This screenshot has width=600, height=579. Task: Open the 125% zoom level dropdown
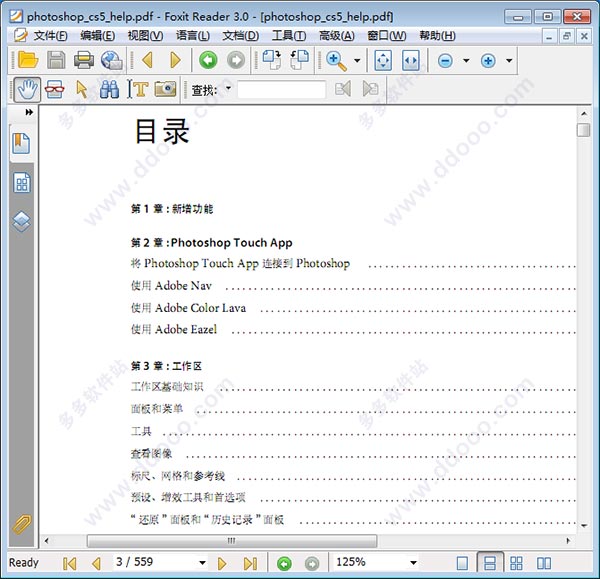[413, 563]
